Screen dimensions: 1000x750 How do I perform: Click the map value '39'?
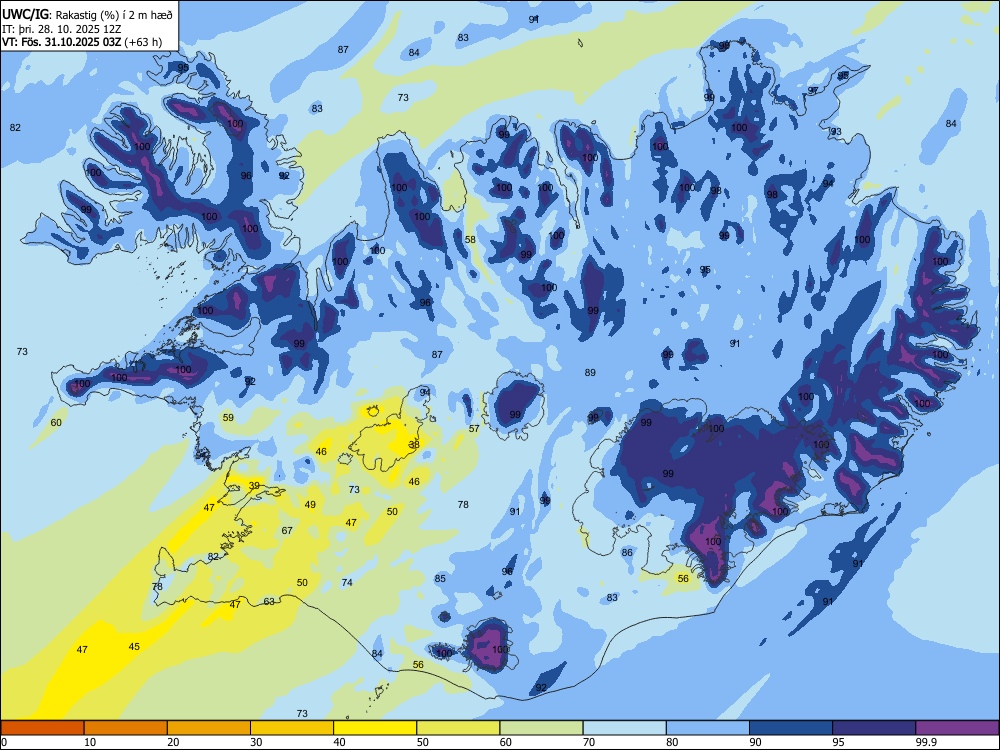coord(254,486)
